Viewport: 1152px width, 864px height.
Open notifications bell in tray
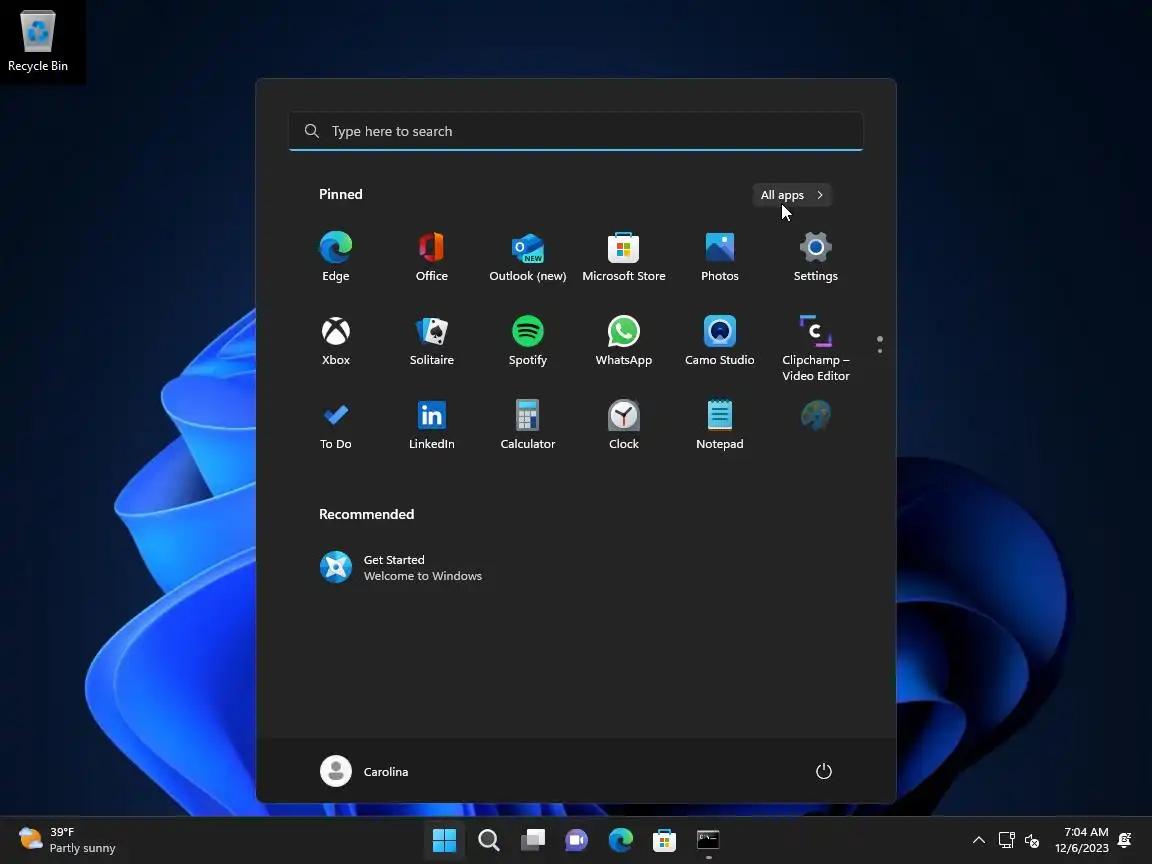1125,840
